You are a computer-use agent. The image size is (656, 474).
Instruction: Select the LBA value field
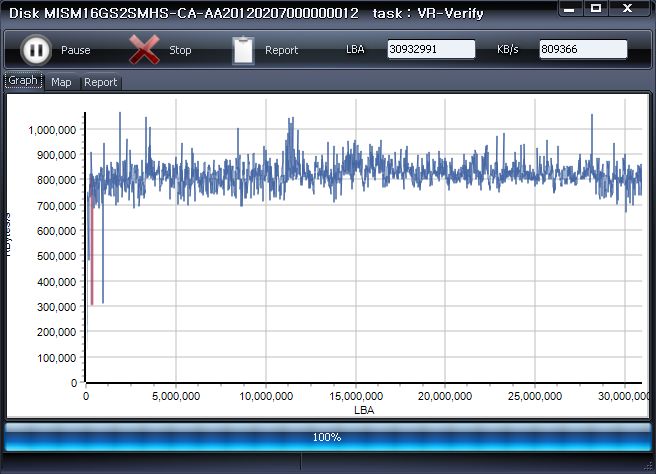coord(431,50)
